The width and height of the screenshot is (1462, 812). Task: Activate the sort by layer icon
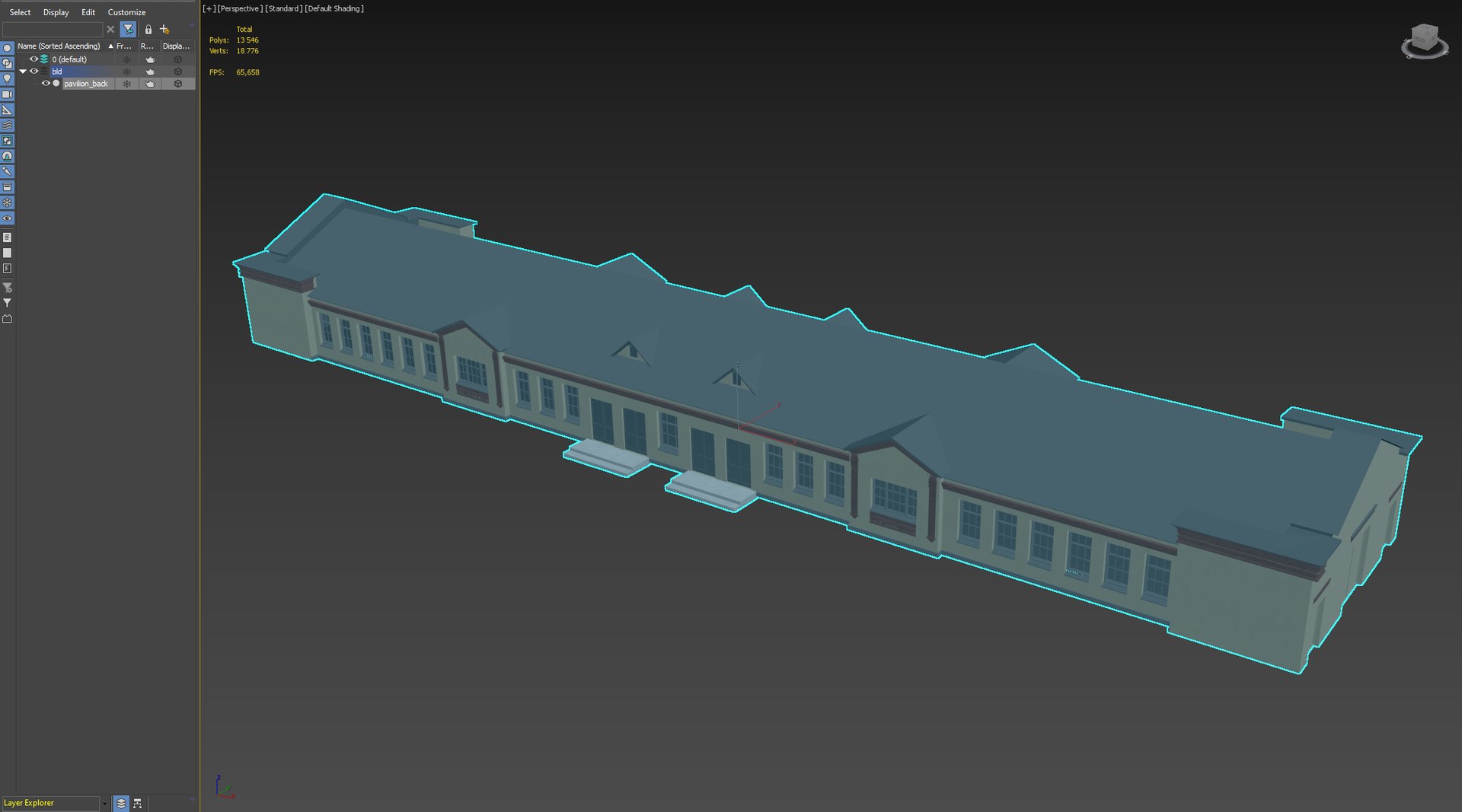121,804
